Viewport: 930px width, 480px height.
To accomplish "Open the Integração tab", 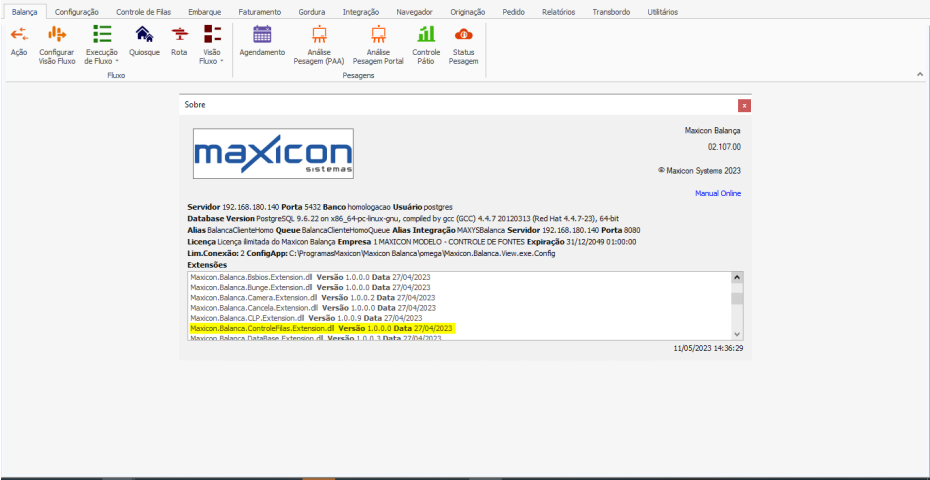I will (x=361, y=12).
